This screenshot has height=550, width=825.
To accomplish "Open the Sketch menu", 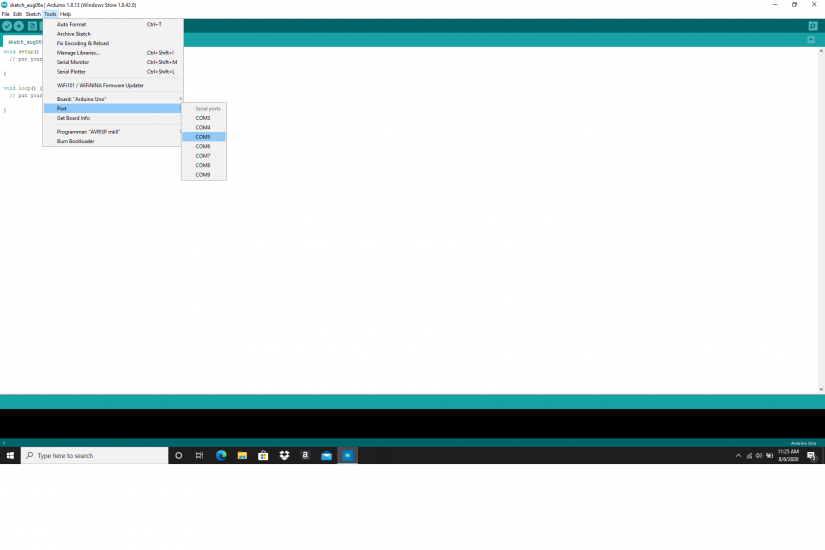I will (33, 14).
